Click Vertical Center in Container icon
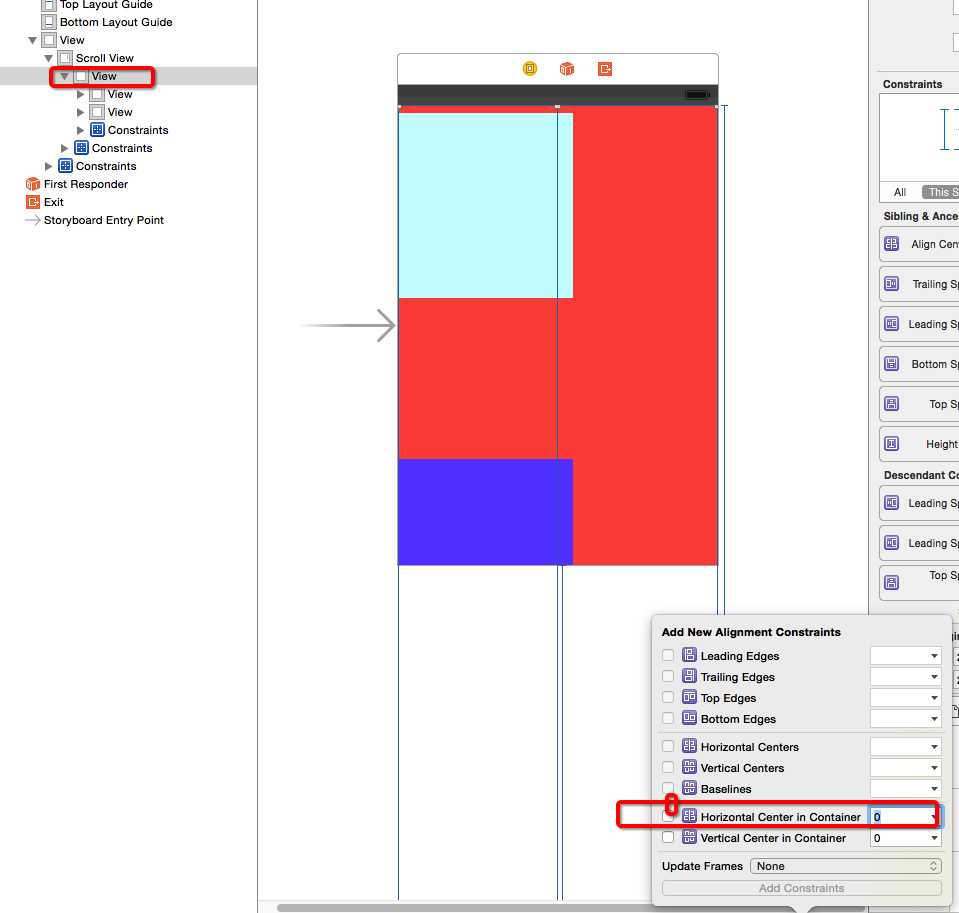959x913 pixels. pyautogui.click(x=689, y=837)
